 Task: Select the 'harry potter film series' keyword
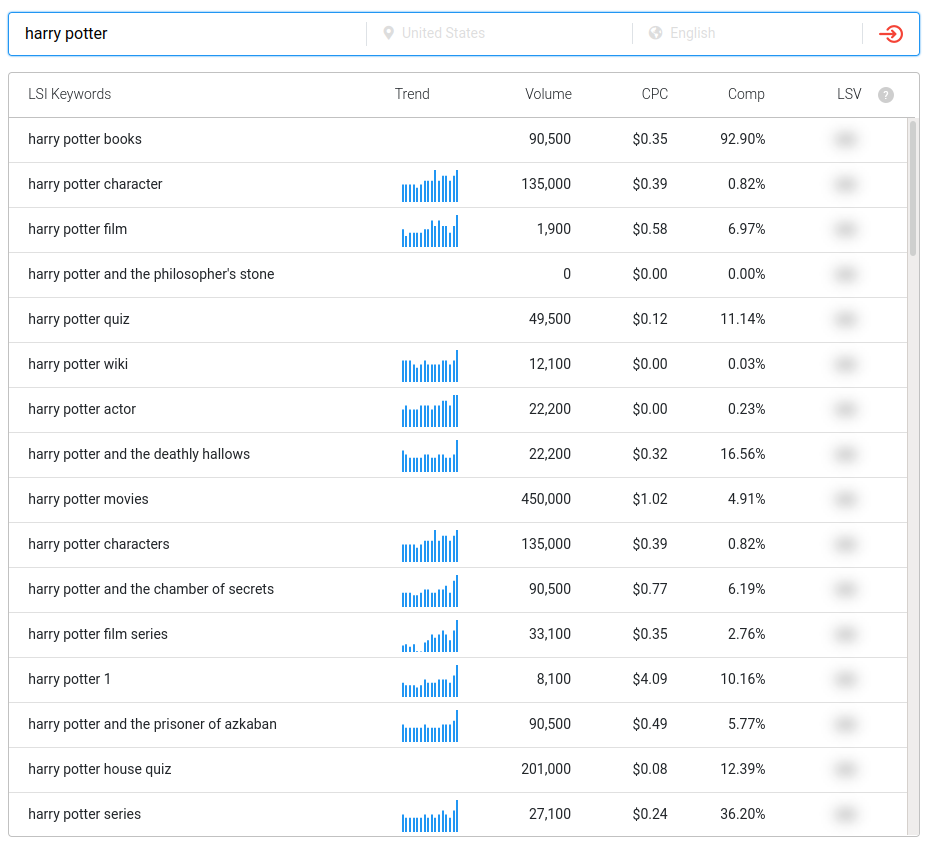click(x=98, y=634)
